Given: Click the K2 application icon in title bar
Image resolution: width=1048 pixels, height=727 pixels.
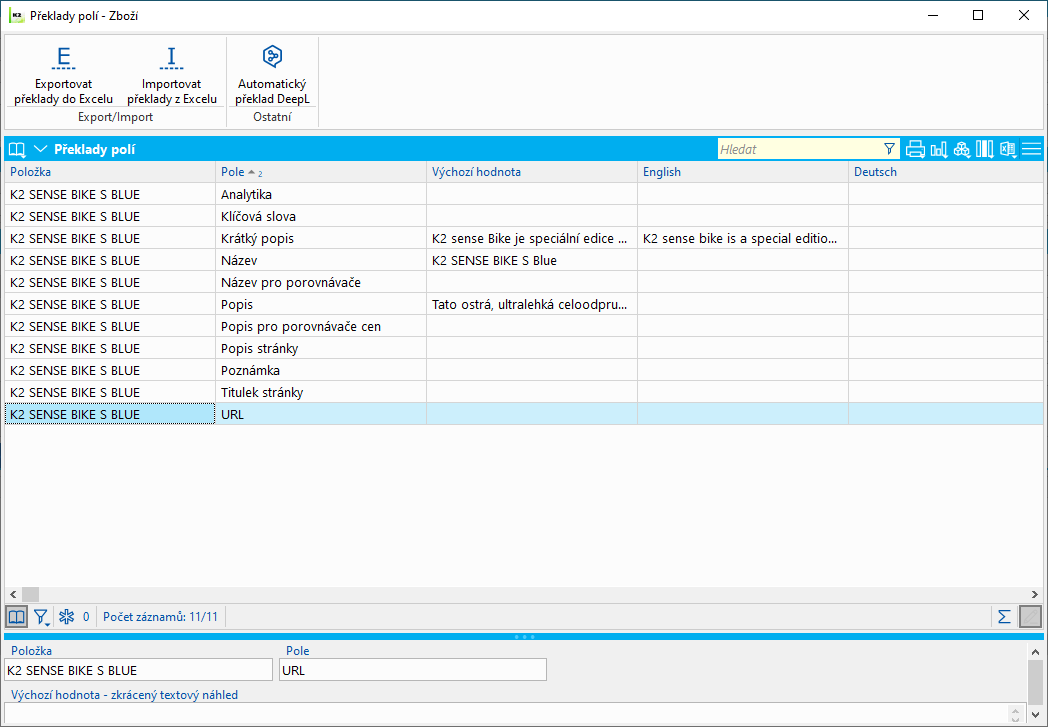Looking at the screenshot, I should coord(16,15).
